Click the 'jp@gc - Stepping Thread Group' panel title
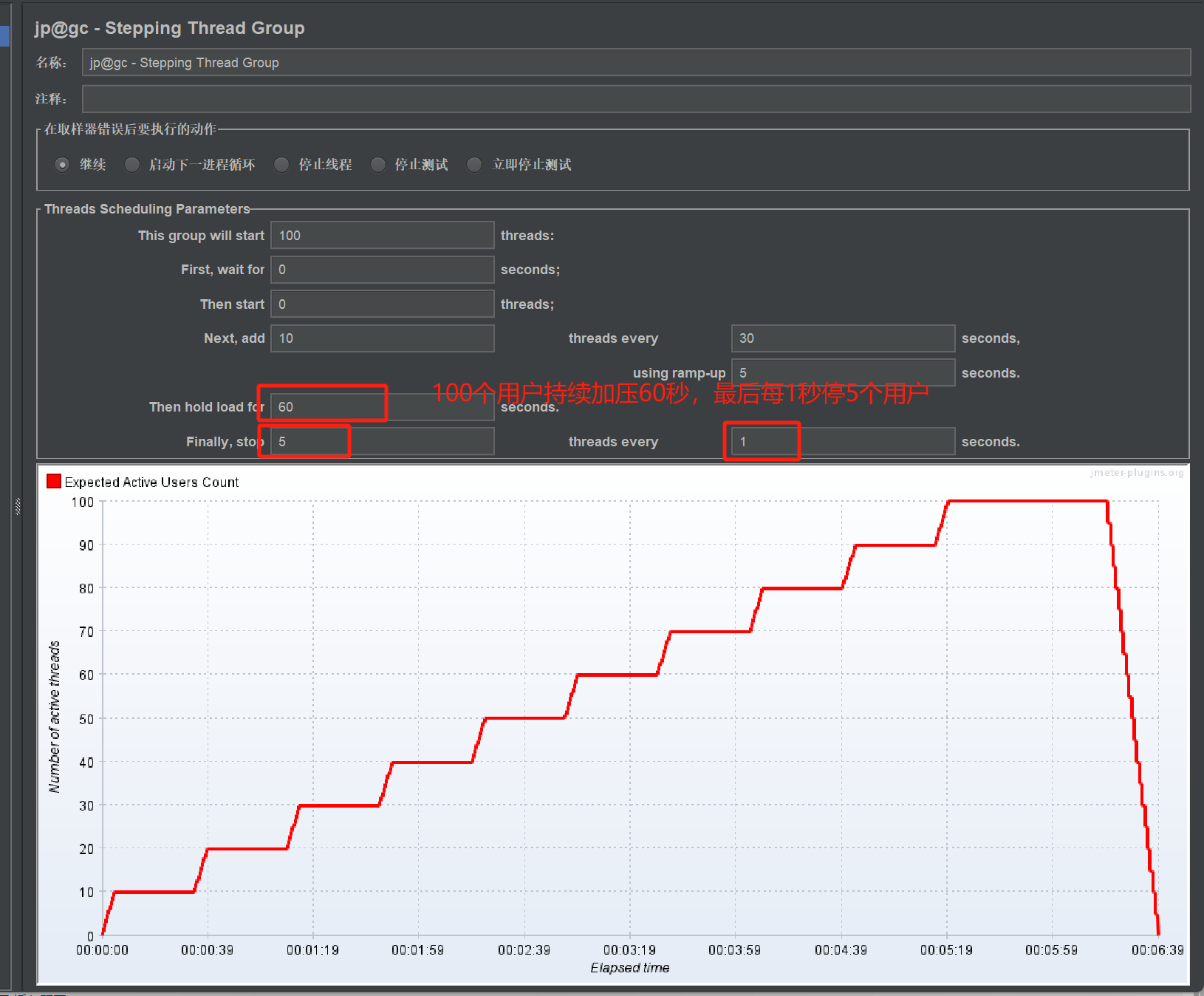The image size is (1204, 996). coord(169,28)
